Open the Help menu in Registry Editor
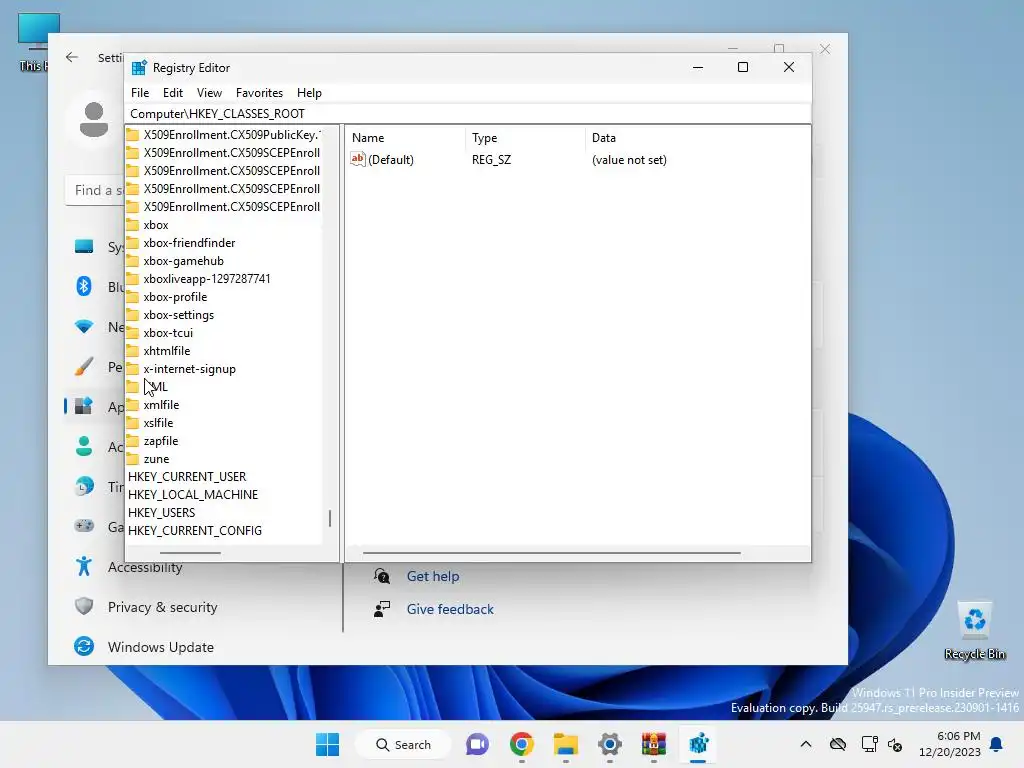The height and width of the screenshot is (768, 1024). click(x=309, y=93)
